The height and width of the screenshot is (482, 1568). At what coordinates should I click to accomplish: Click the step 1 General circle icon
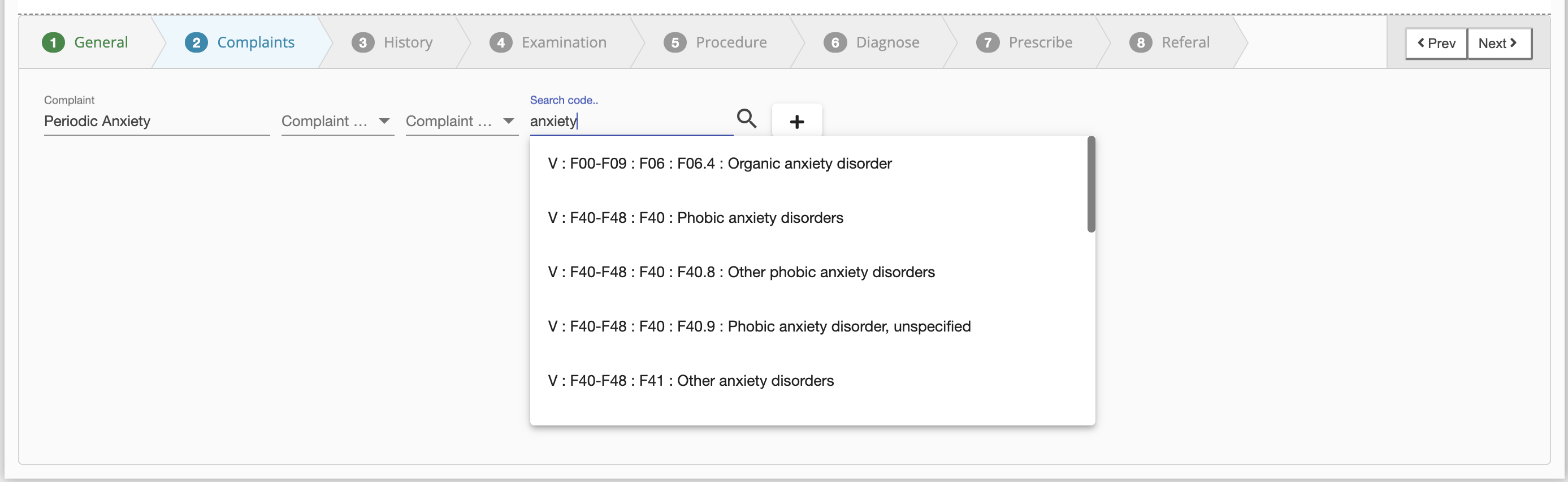(54, 42)
